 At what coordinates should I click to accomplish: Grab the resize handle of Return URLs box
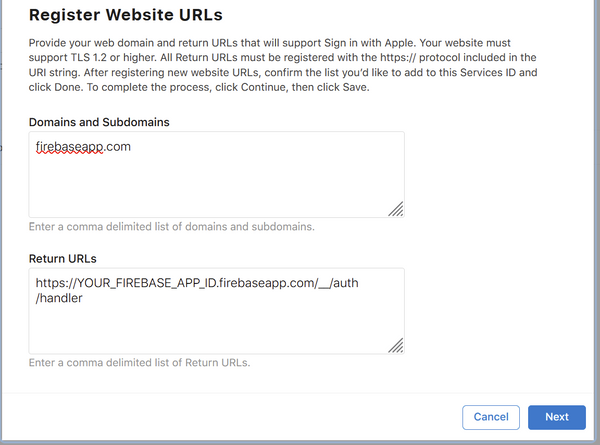coord(396,344)
